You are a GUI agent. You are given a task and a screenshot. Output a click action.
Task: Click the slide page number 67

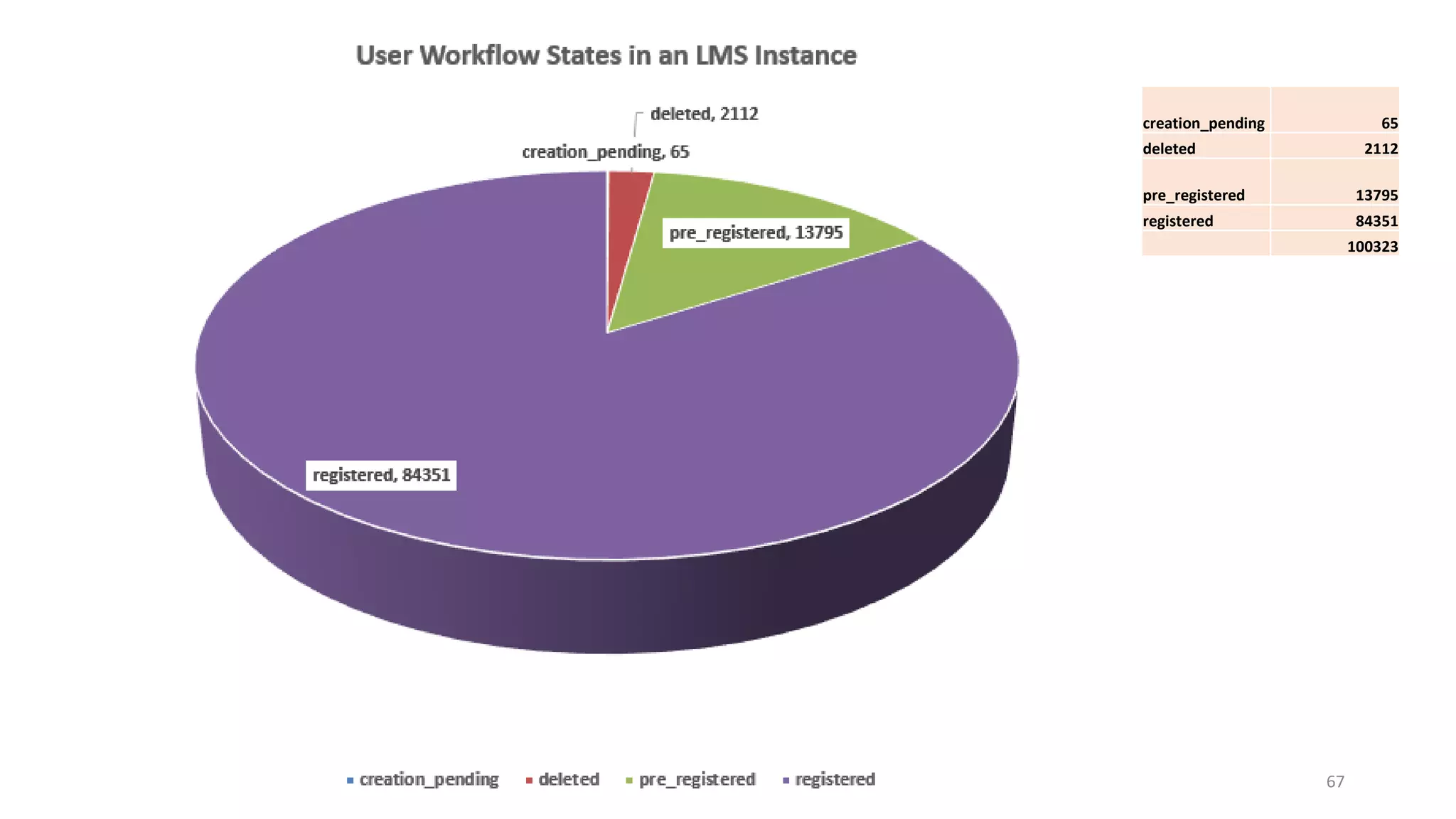point(1335,782)
